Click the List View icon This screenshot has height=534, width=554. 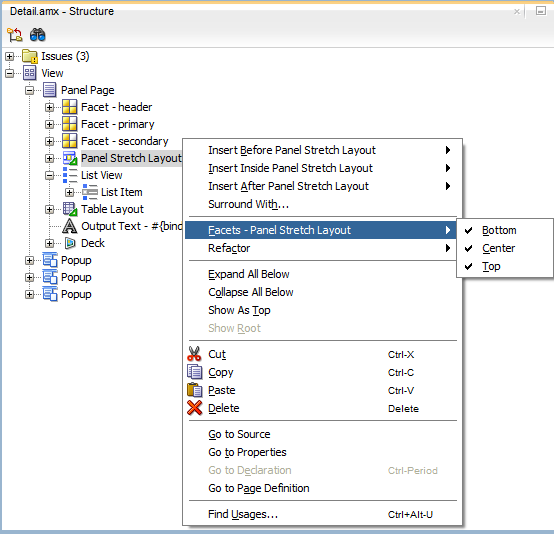[x=70, y=175]
